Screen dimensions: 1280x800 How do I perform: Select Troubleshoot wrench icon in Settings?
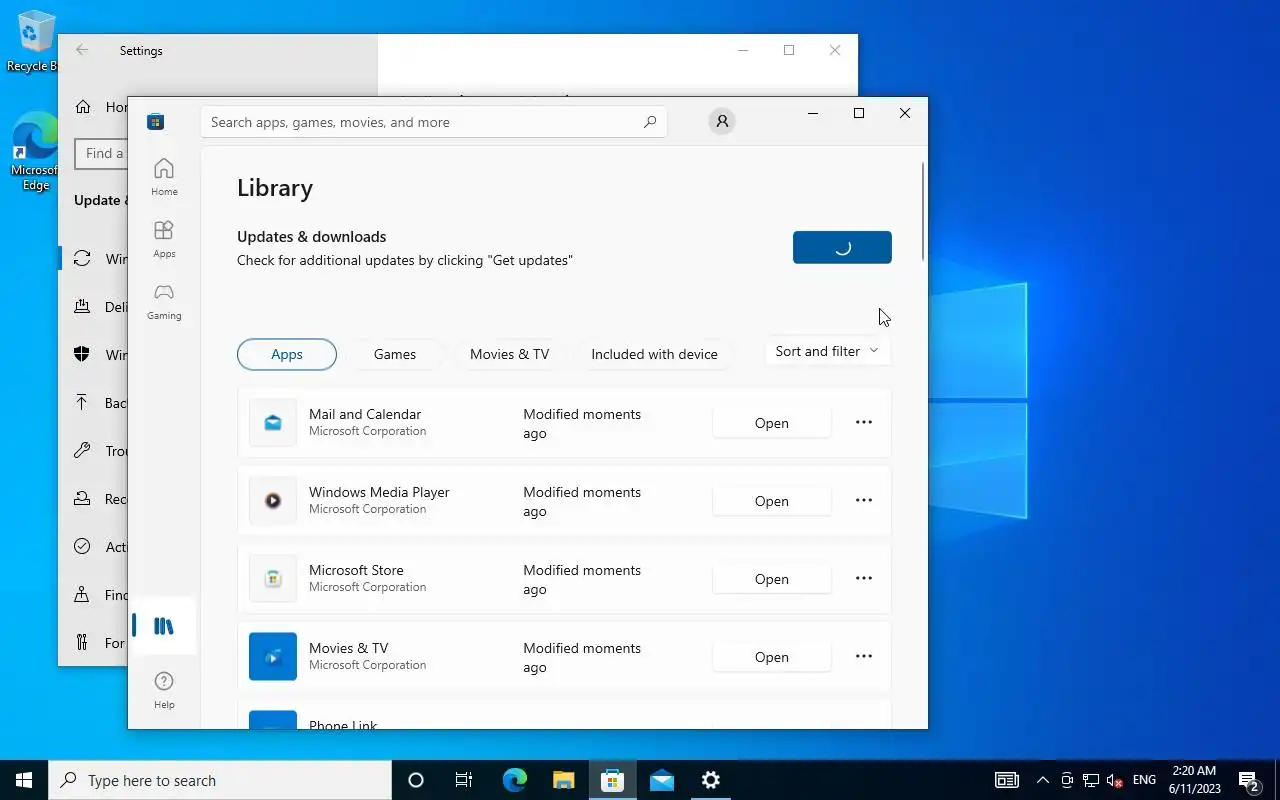(x=82, y=451)
